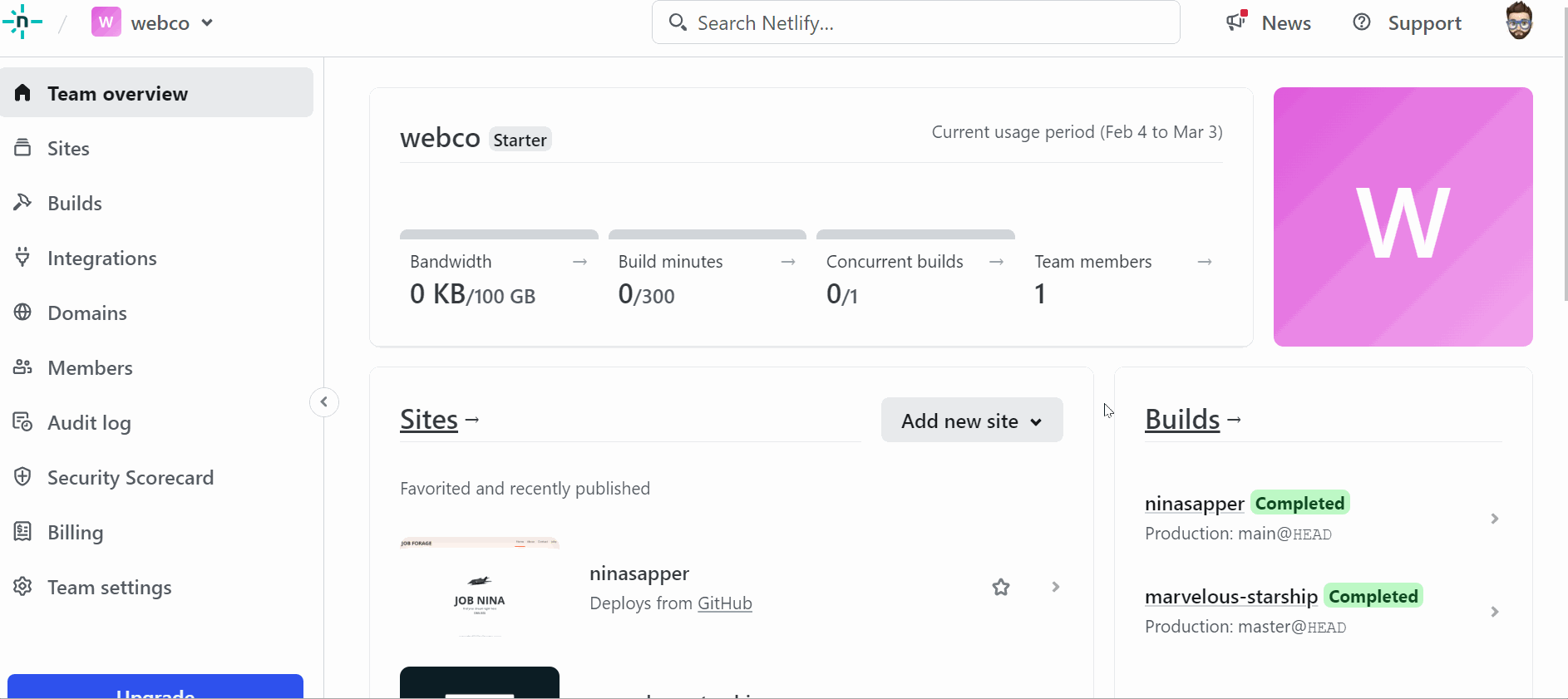Viewport: 1568px width, 699px height.
Task: Open the News link
Action: 1286,23
